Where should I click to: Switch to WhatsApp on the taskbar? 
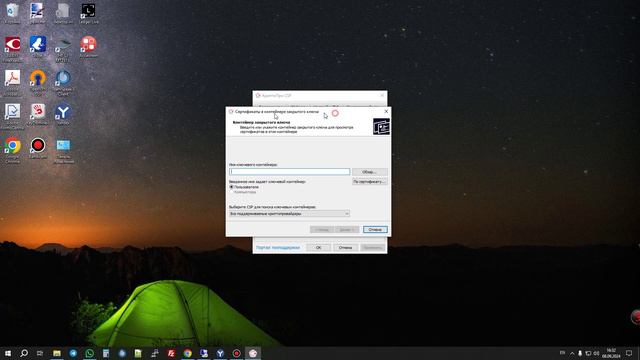coord(89,353)
